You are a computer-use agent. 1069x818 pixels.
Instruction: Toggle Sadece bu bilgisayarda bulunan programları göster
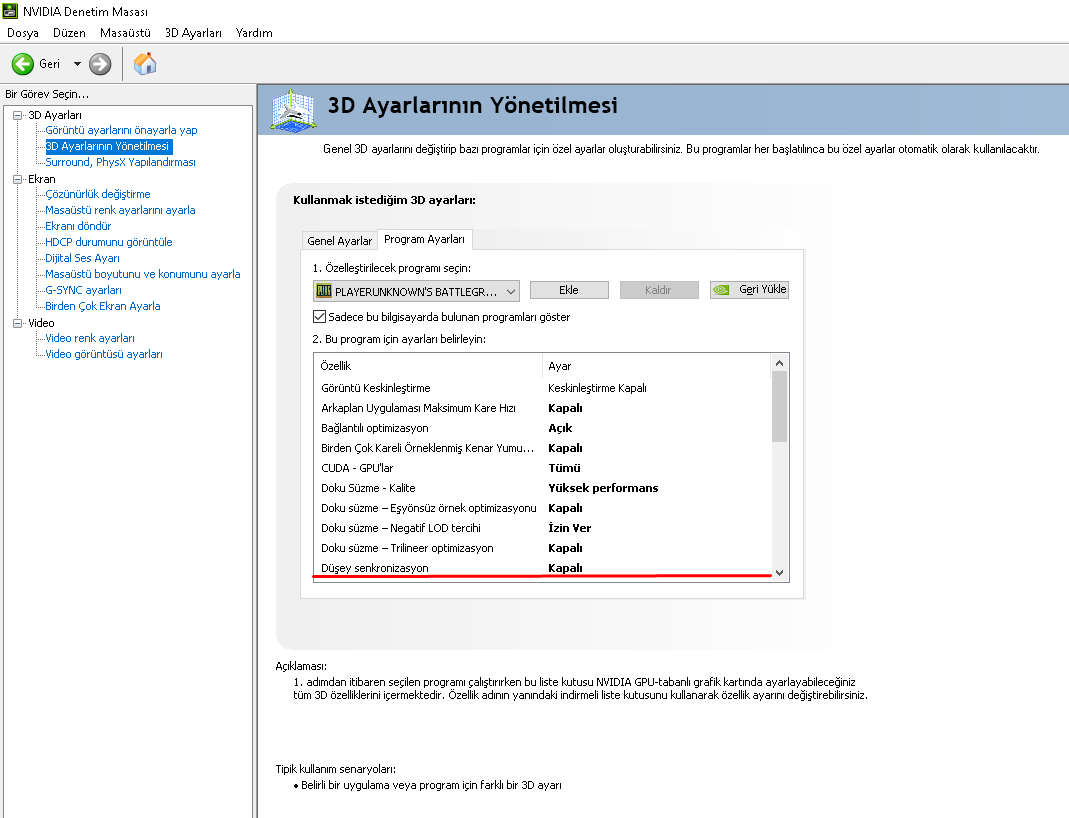319,316
